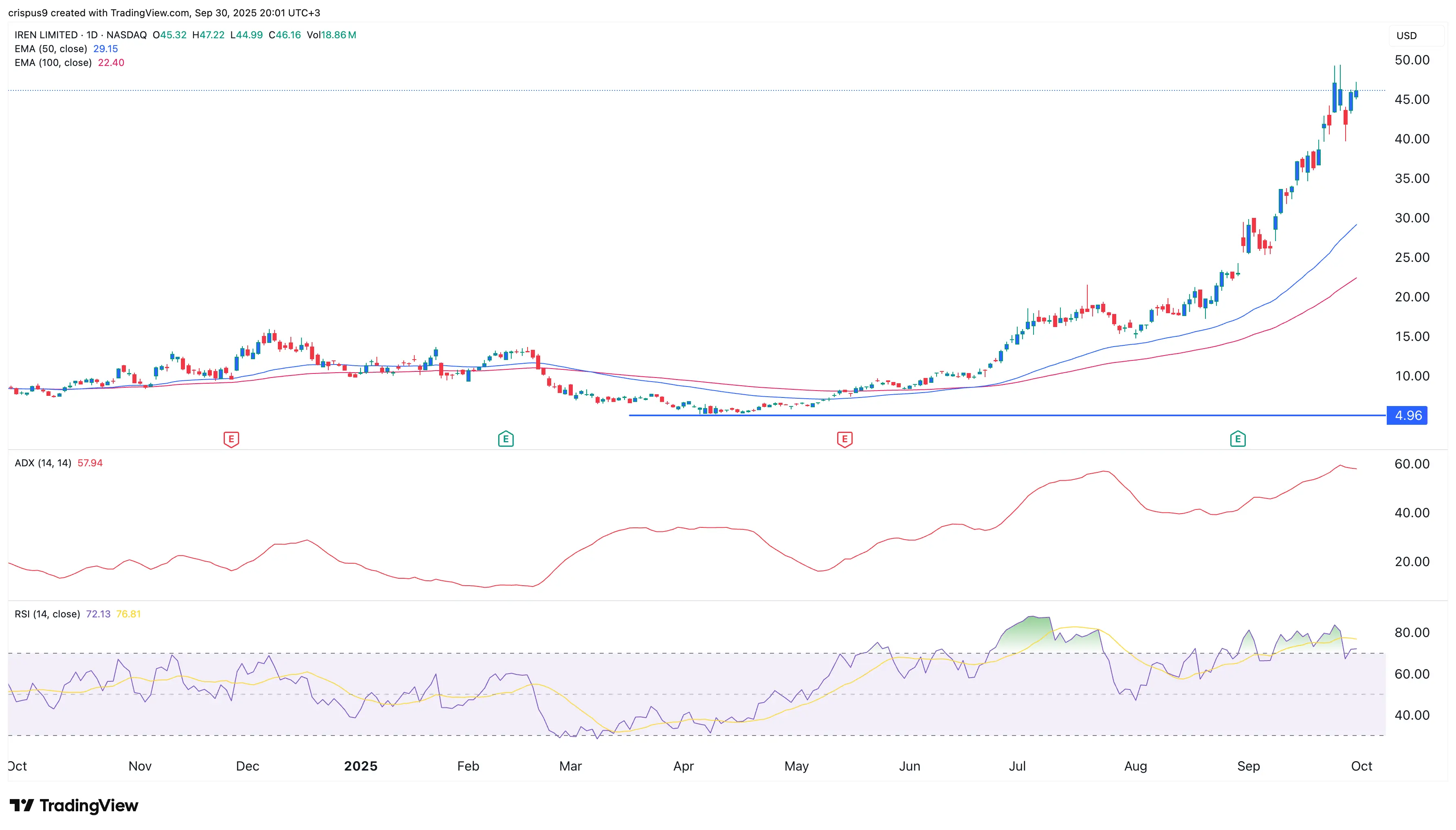Click the EMA 50 value 29.15
Viewport: 1456px width, 830px height.
(106, 49)
